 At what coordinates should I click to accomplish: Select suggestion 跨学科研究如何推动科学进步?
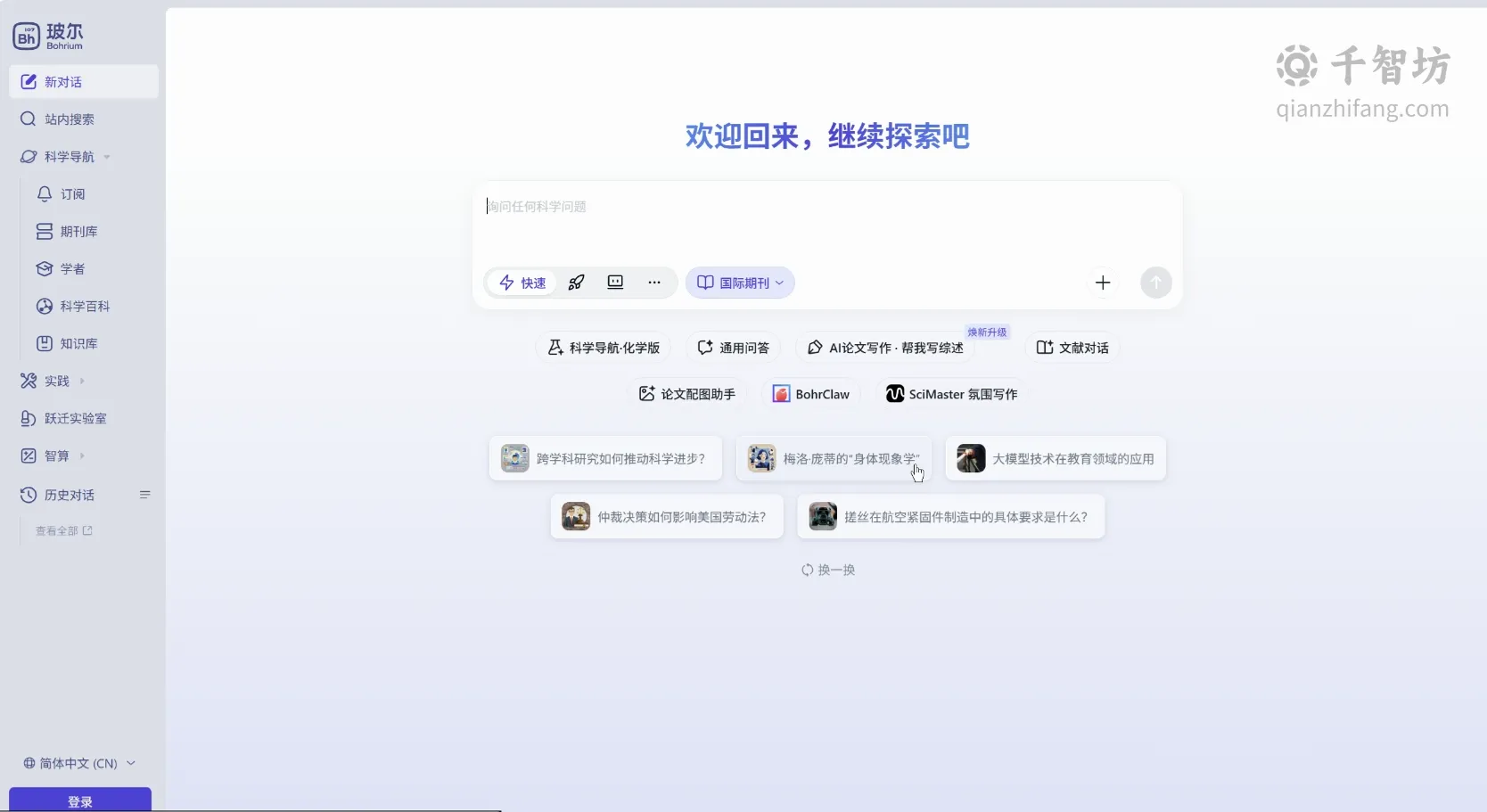pyautogui.click(x=605, y=459)
